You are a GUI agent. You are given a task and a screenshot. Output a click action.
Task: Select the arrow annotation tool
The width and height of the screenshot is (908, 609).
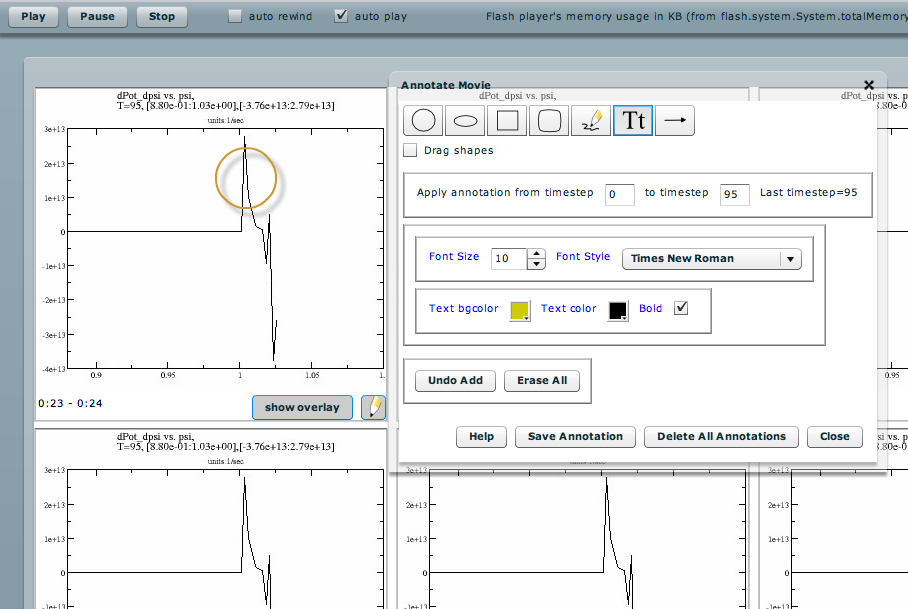[x=675, y=120]
